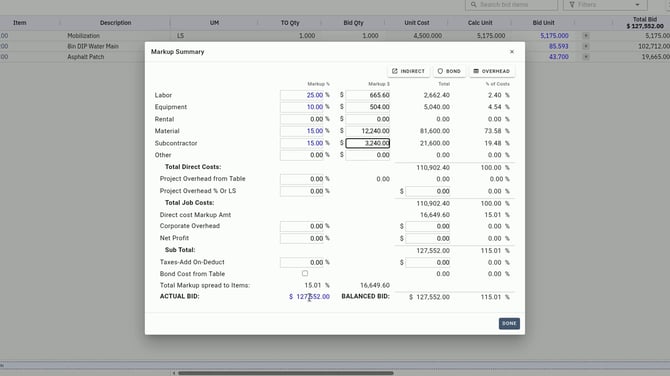This screenshot has width=670, height=376.
Task: Edit Net Profit percent field
Action: click(x=302, y=238)
